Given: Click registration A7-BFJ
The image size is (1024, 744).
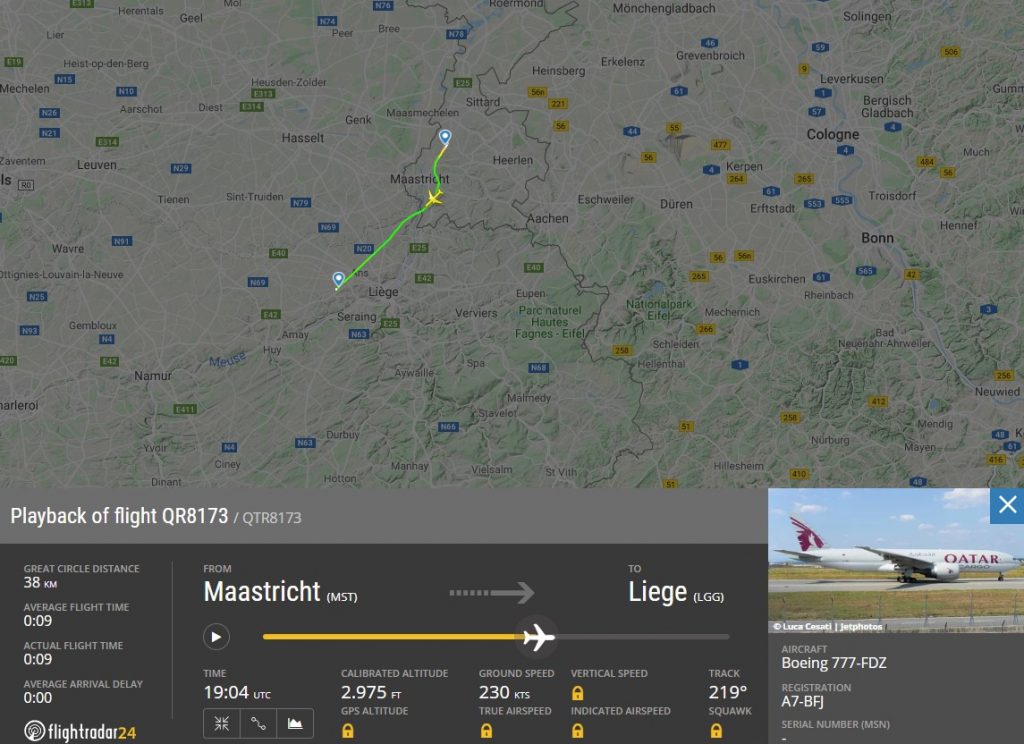Looking at the screenshot, I should 802,702.
